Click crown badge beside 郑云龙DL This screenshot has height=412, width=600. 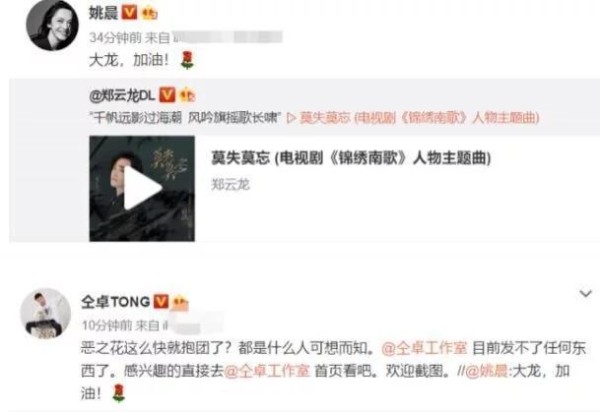[187, 95]
